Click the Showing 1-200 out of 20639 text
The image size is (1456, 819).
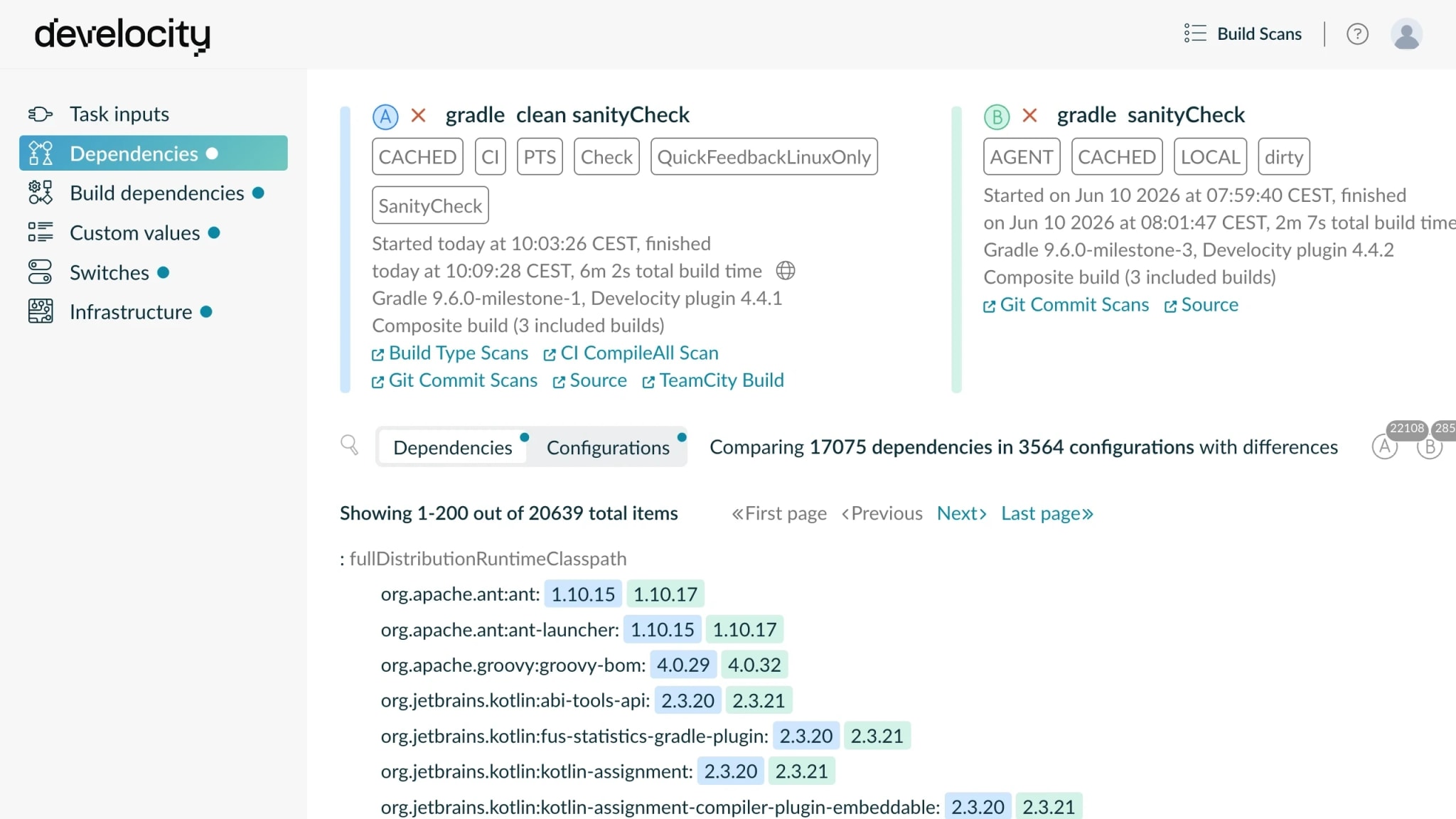click(x=509, y=513)
